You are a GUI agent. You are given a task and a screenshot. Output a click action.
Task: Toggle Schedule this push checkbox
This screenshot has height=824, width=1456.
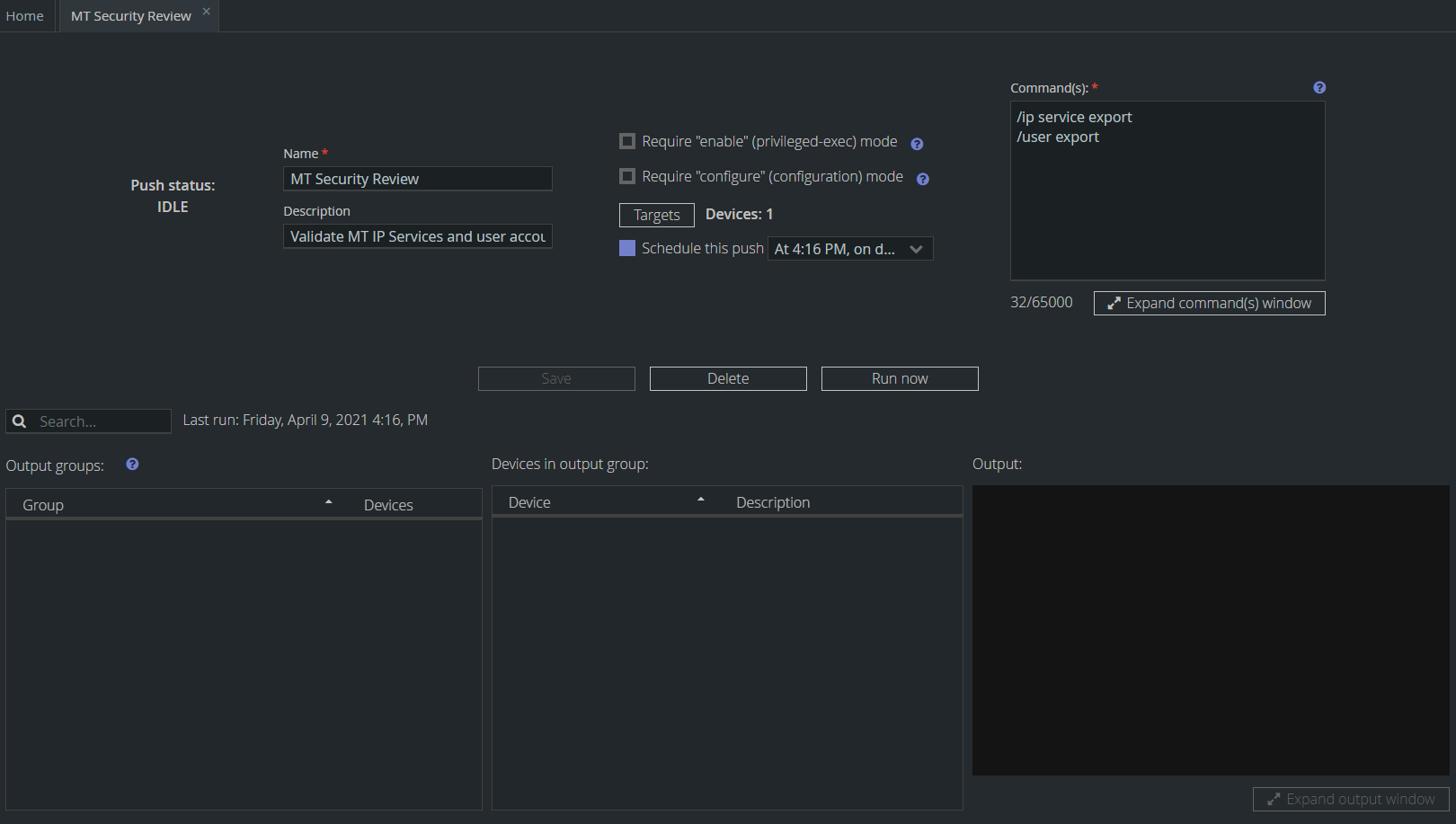click(627, 248)
